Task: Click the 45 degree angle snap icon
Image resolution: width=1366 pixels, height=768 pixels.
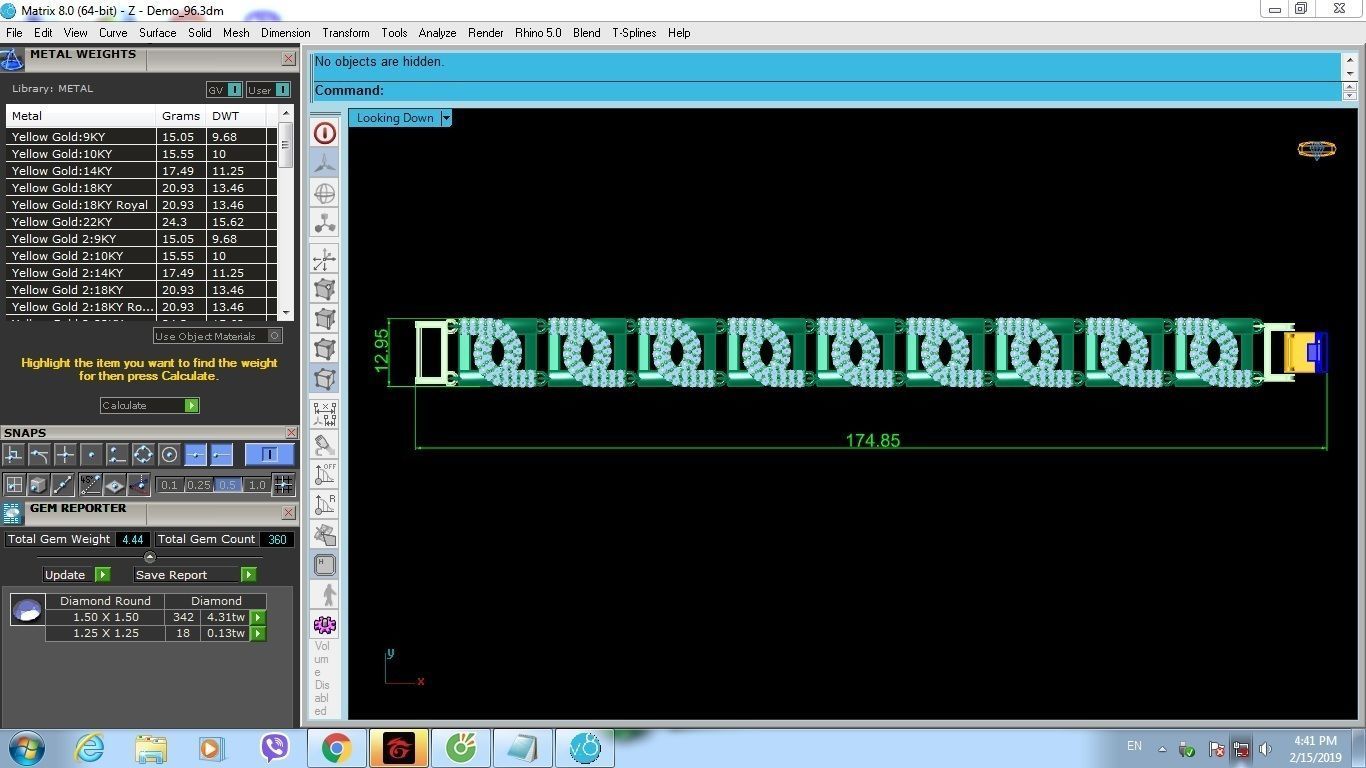Action: point(91,485)
